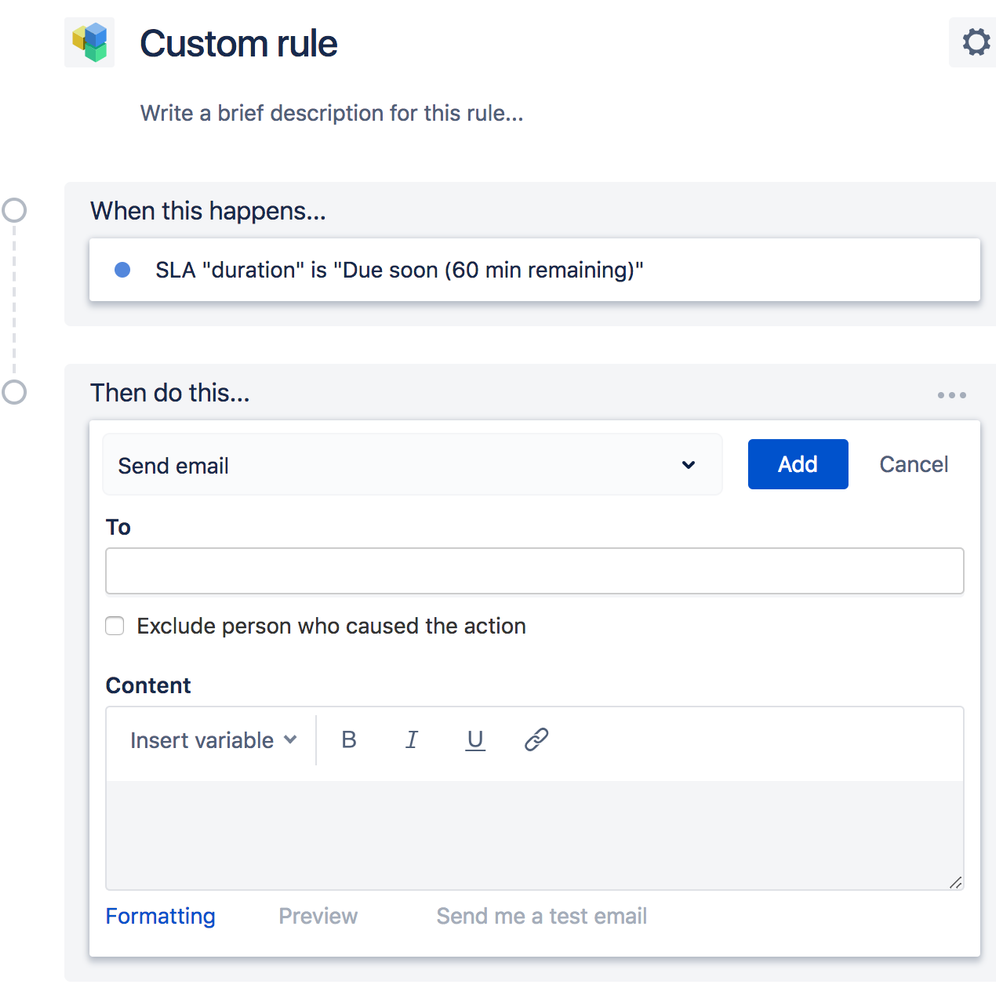Open the three-dot more options menu
This screenshot has height=999, width=996.
(x=951, y=395)
